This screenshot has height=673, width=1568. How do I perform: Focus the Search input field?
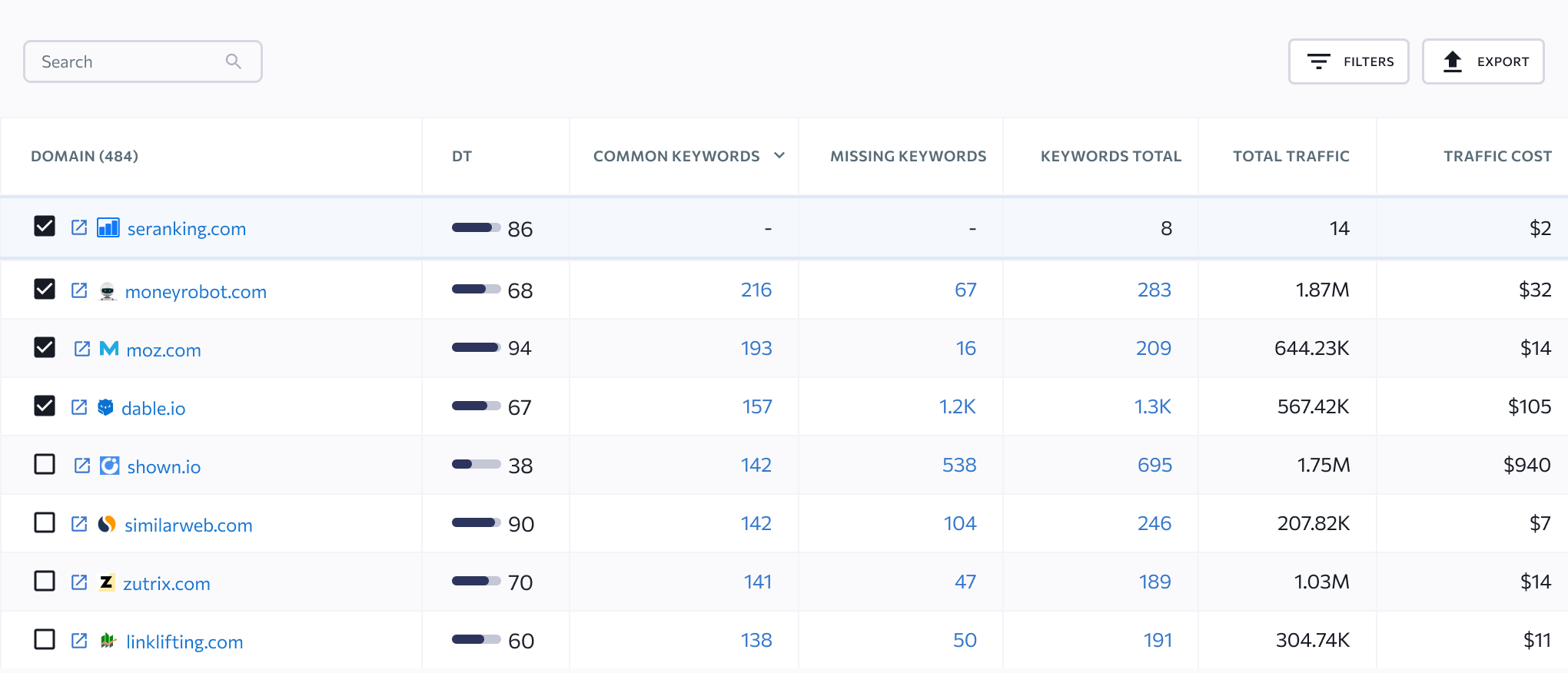[x=143, y=61]
